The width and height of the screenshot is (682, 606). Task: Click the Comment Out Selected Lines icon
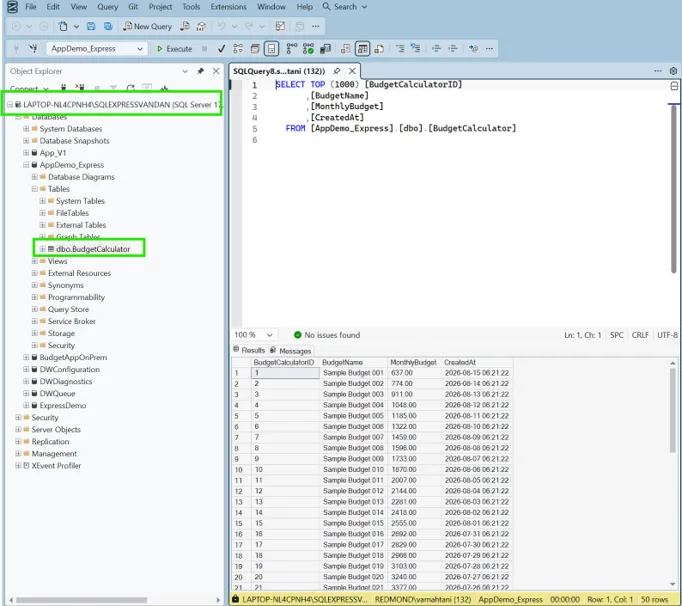(x=400, y=48)
